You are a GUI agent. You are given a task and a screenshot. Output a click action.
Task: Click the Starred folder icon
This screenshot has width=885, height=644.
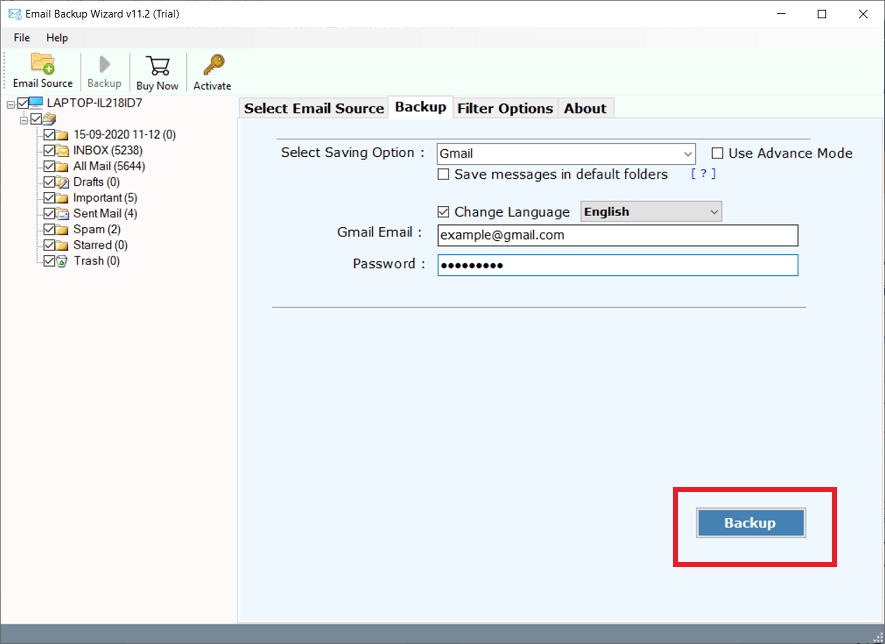tap(62, 246)
